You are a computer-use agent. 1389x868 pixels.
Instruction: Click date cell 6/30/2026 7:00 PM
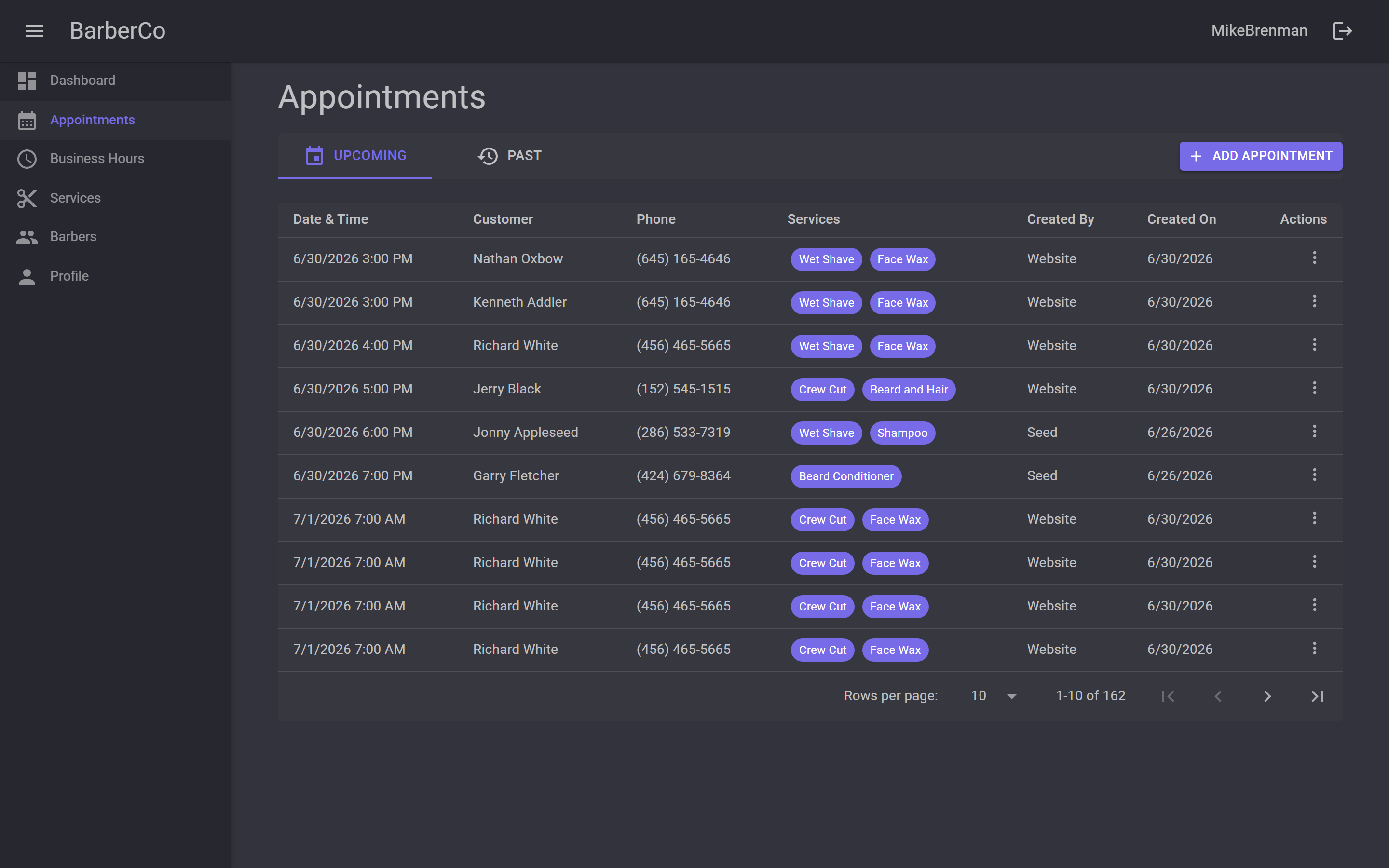[353, 476]
